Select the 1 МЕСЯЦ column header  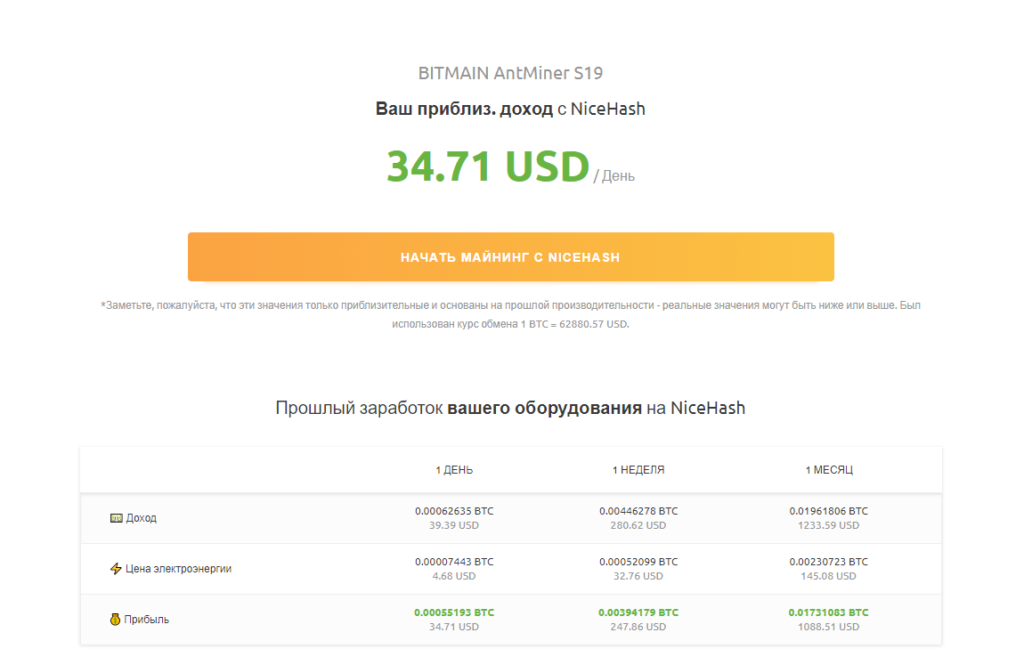pyautogui.click(x=828, y=470)
